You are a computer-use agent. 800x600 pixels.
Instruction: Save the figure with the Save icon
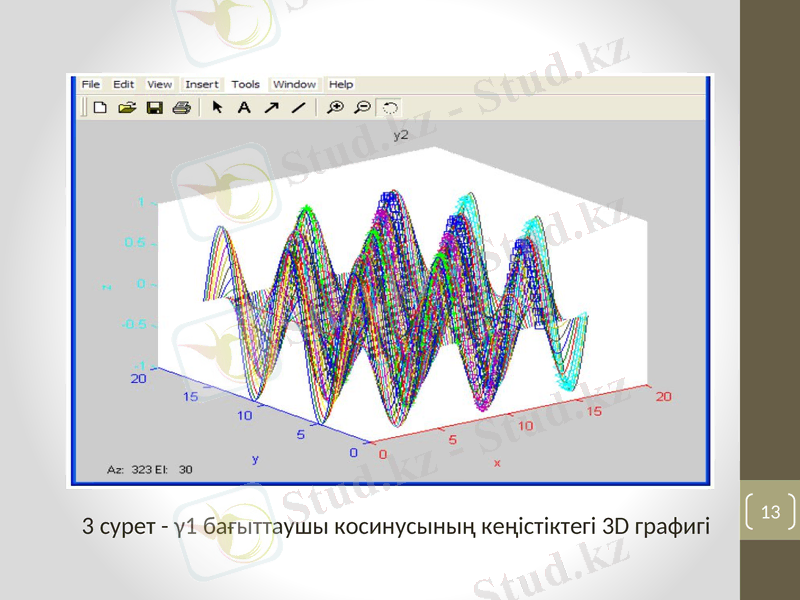(156, 106)
